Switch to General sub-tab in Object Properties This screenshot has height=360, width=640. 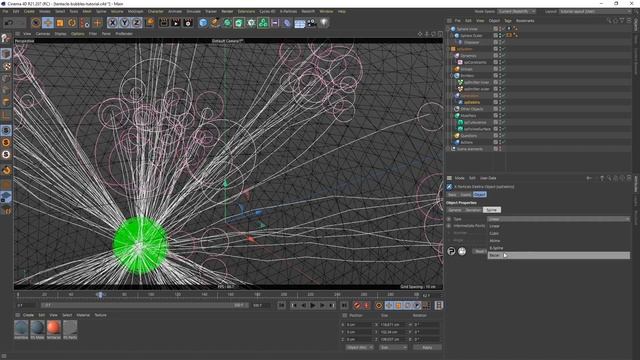click(455, 210)
